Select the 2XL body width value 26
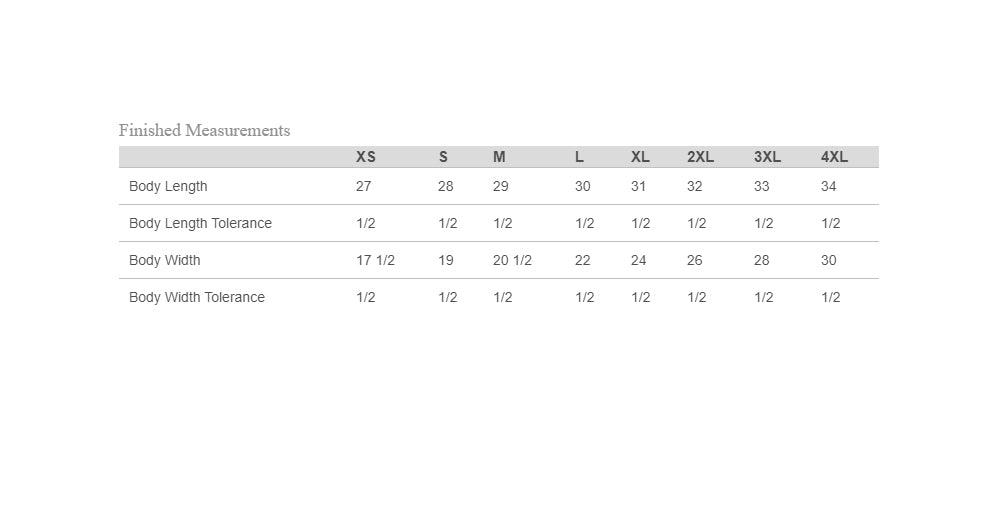 click(x=694, y=260)
